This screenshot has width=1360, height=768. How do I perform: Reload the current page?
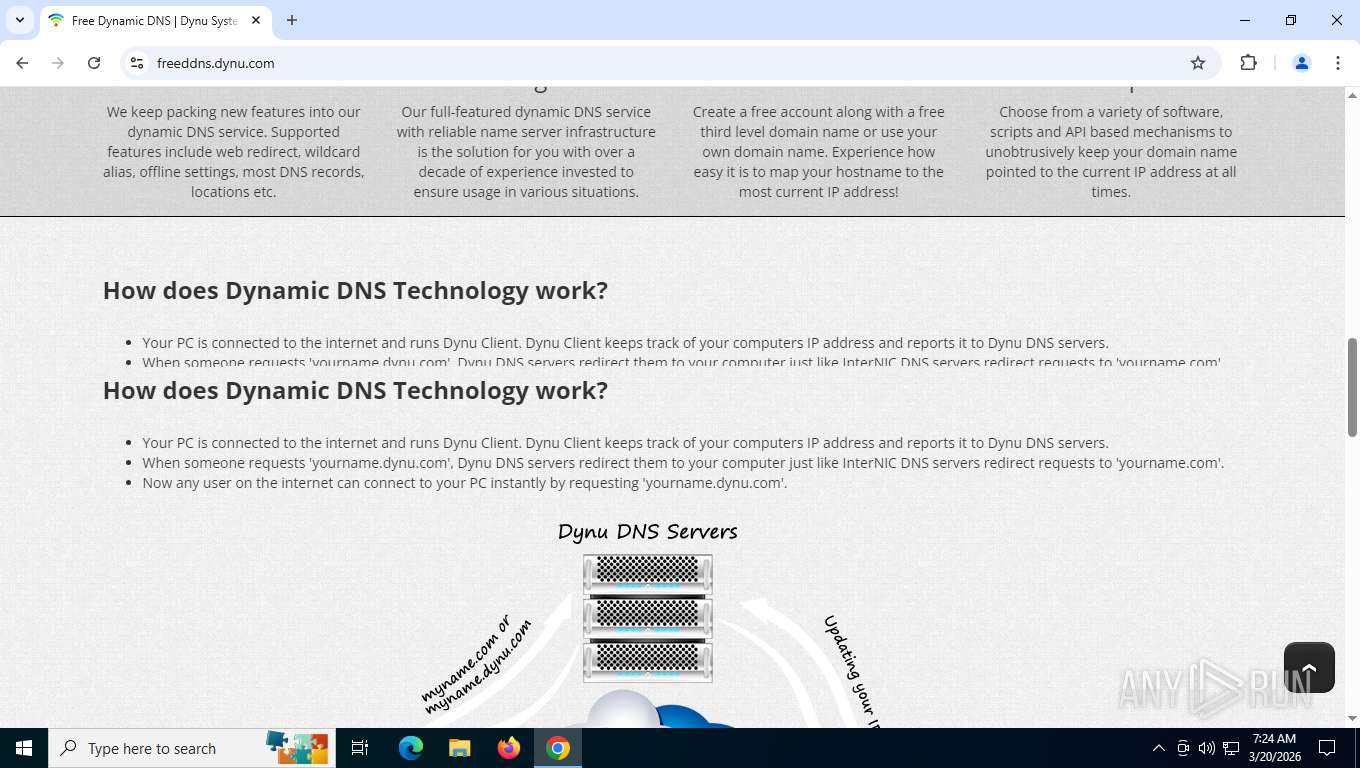point(94,63)
